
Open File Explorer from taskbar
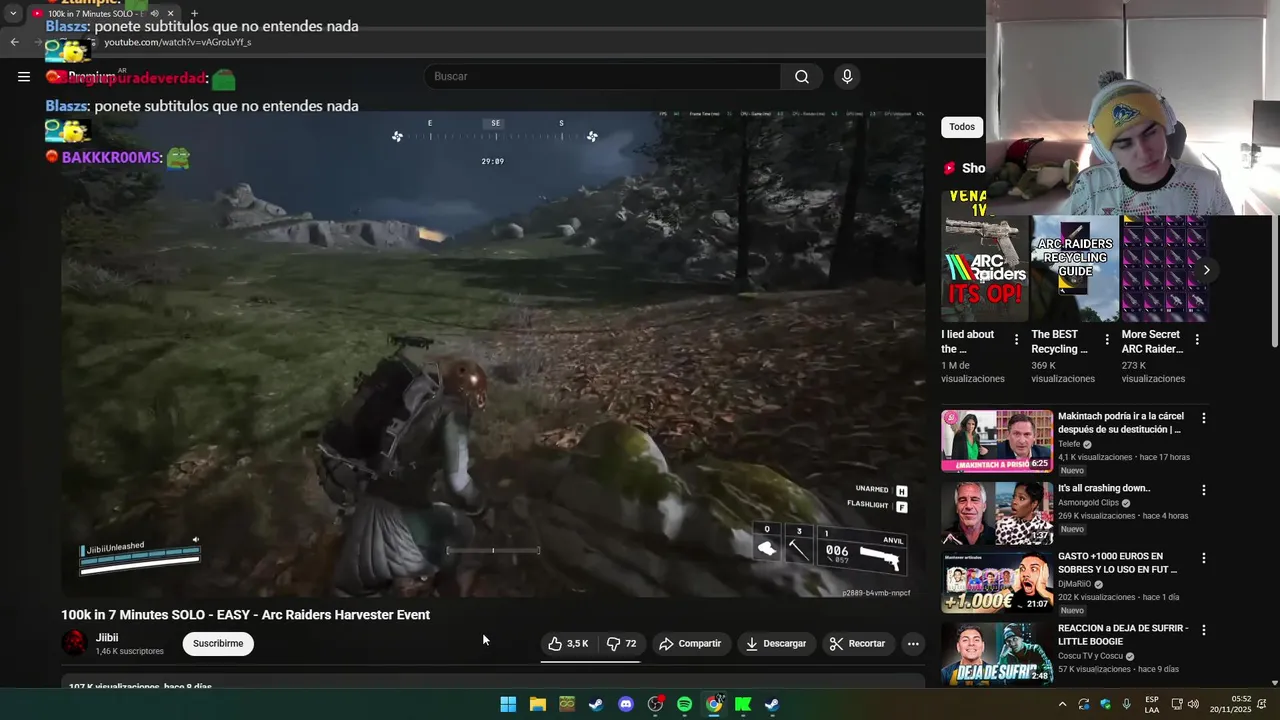pos(537,704)
